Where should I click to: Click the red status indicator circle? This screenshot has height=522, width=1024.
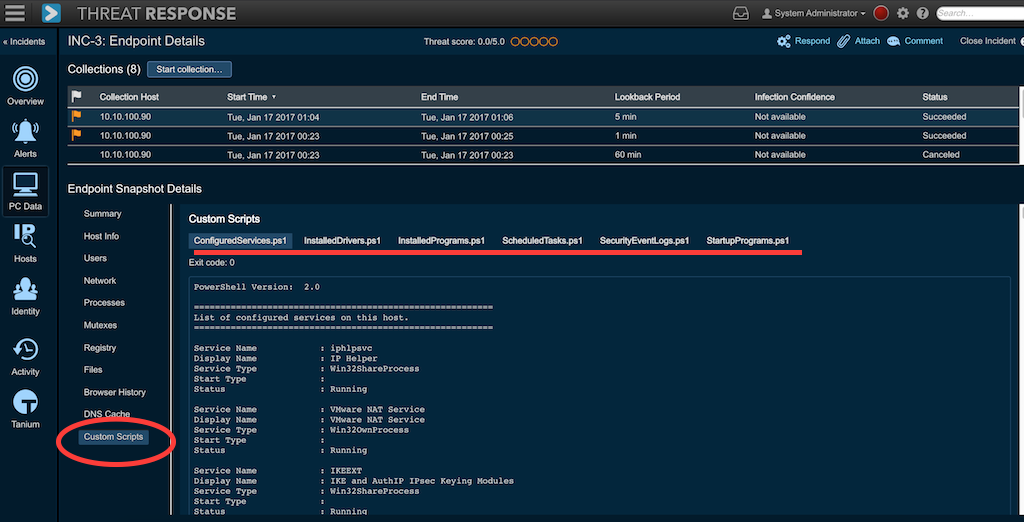pyautogui.click(x=881, y=13)
